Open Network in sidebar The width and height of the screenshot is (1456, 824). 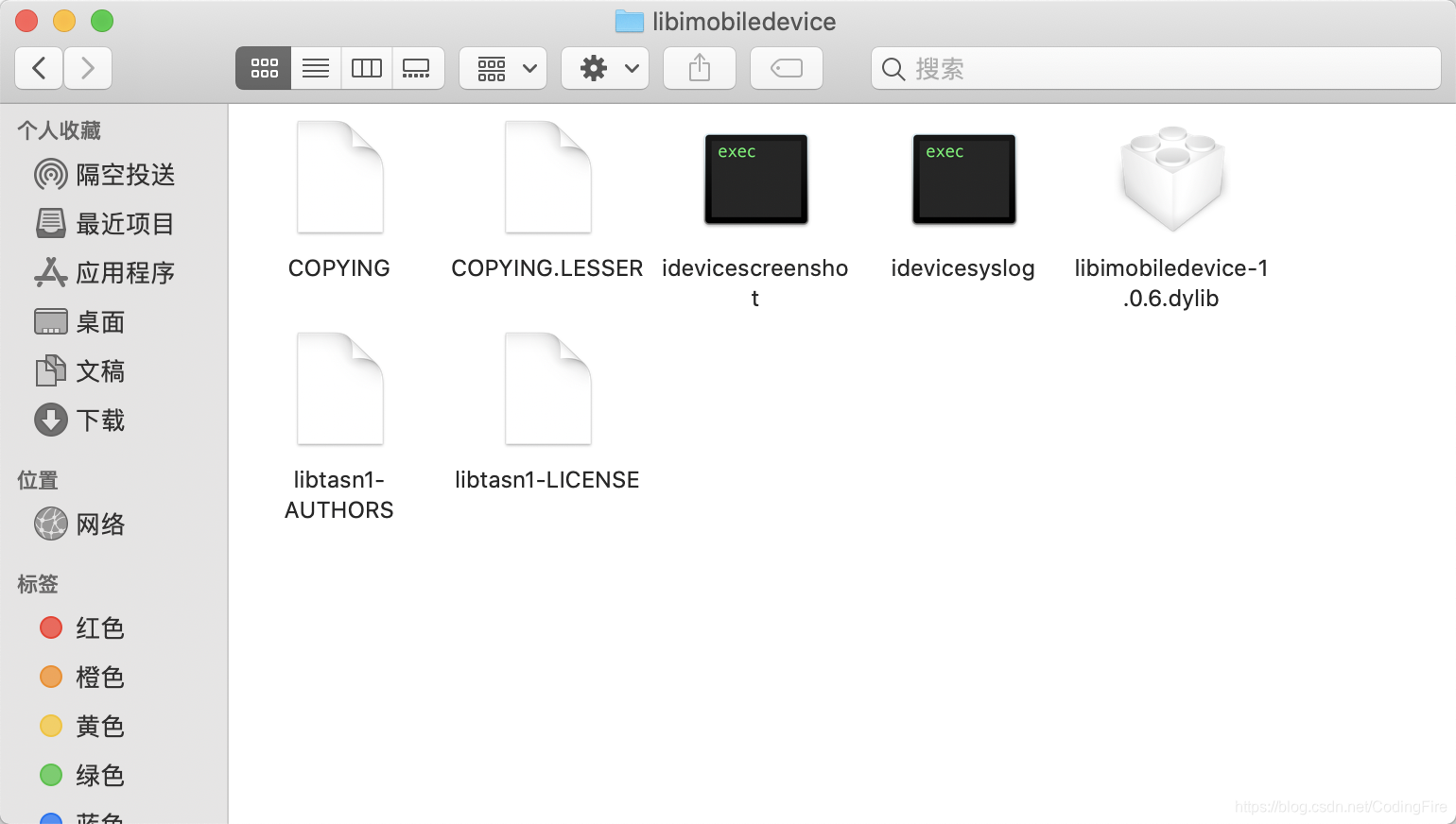(113, 524)
